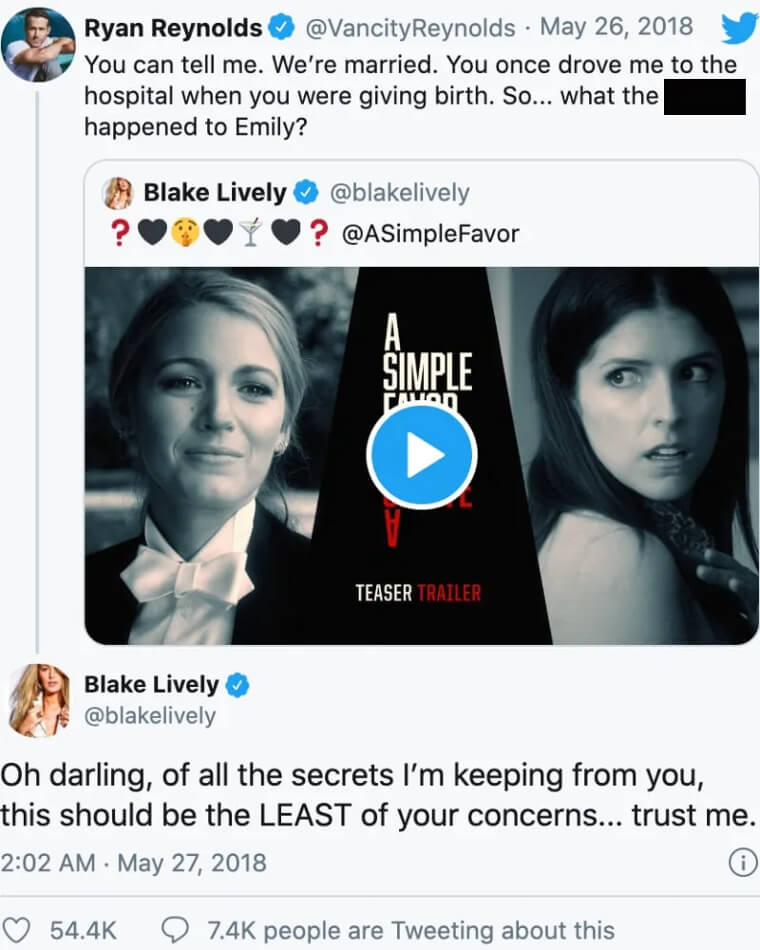Open the tweet info icon
The image size is (760, 950).
pos(741,863)
